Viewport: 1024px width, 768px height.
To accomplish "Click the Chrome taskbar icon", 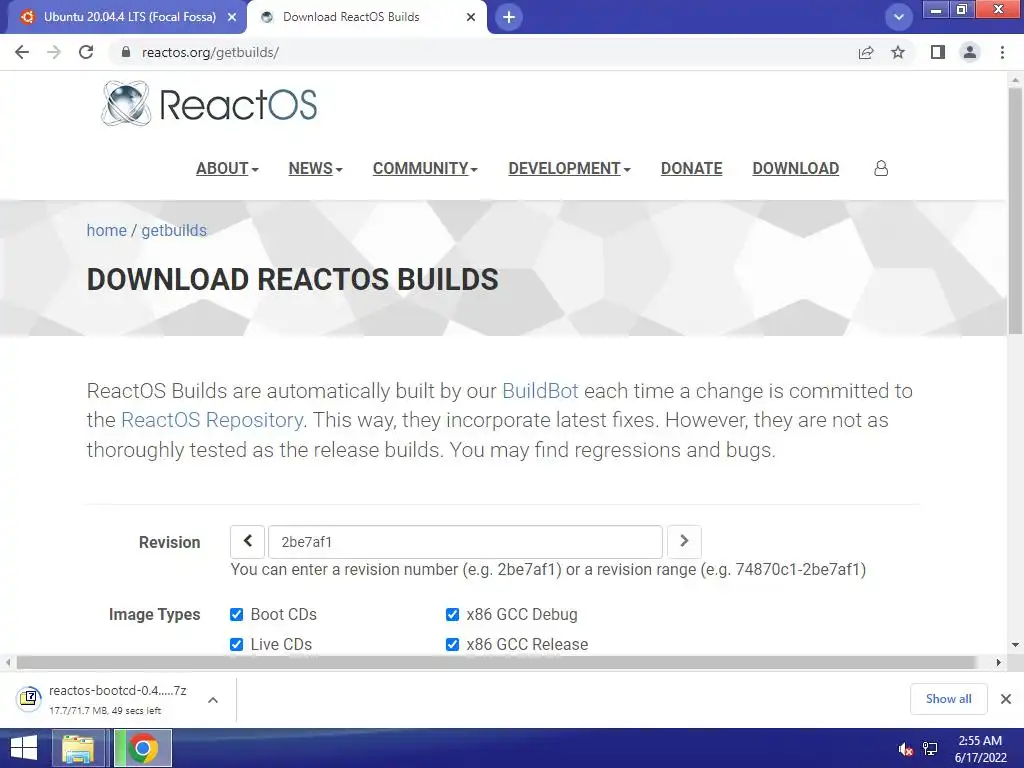I will tap(143, 748).
